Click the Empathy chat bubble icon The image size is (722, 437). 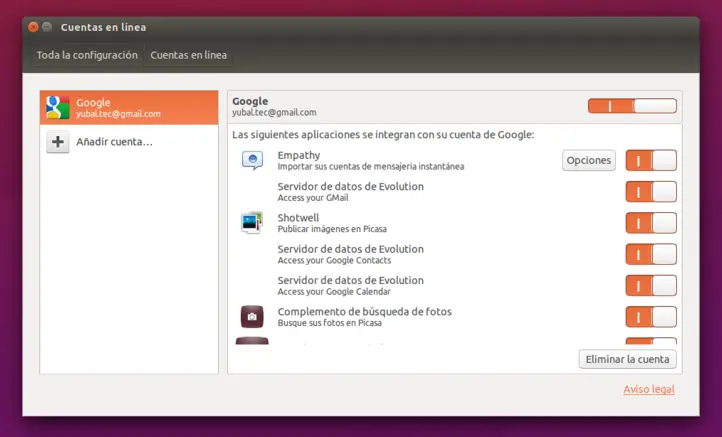click(252, 160)
